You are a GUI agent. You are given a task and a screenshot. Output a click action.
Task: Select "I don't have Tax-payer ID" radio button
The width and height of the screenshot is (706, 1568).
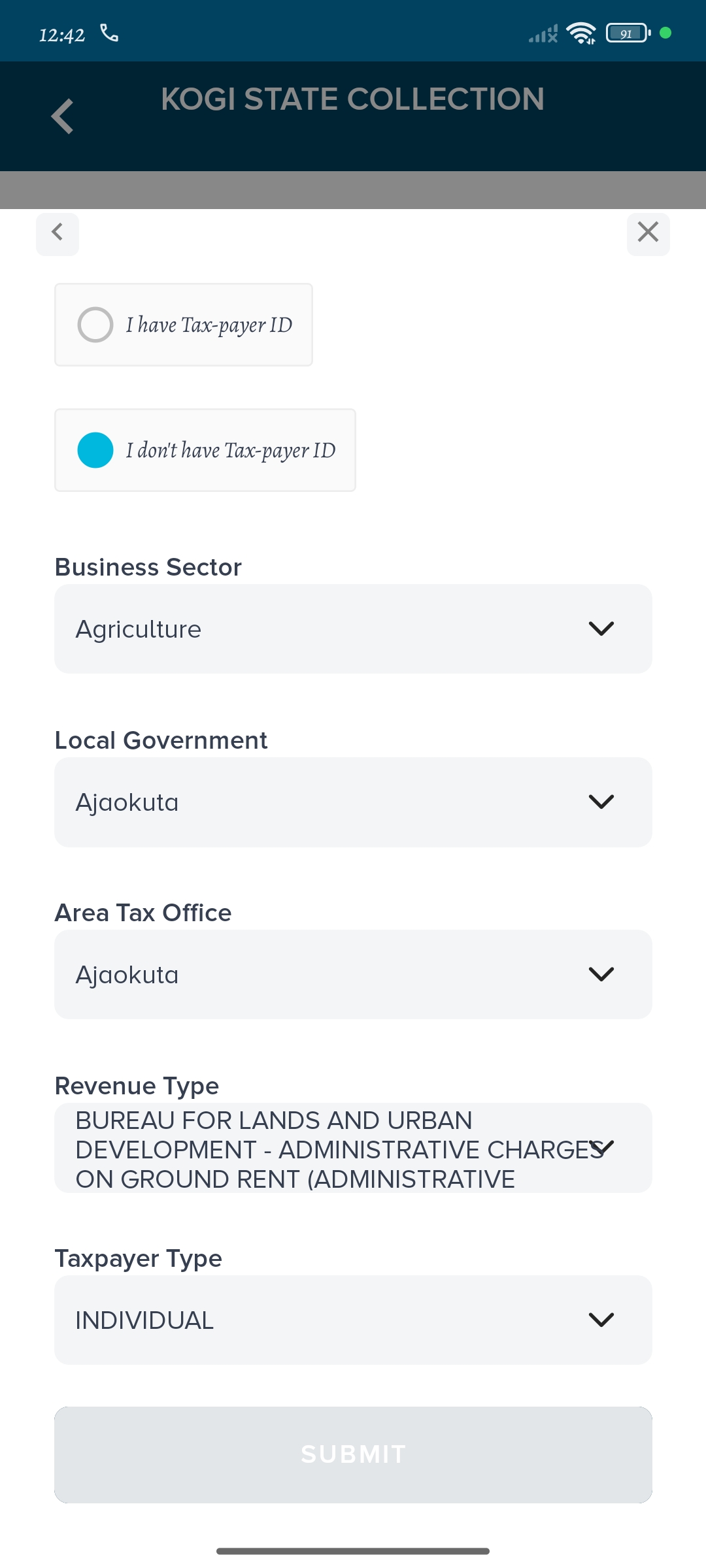click(95, 450)
